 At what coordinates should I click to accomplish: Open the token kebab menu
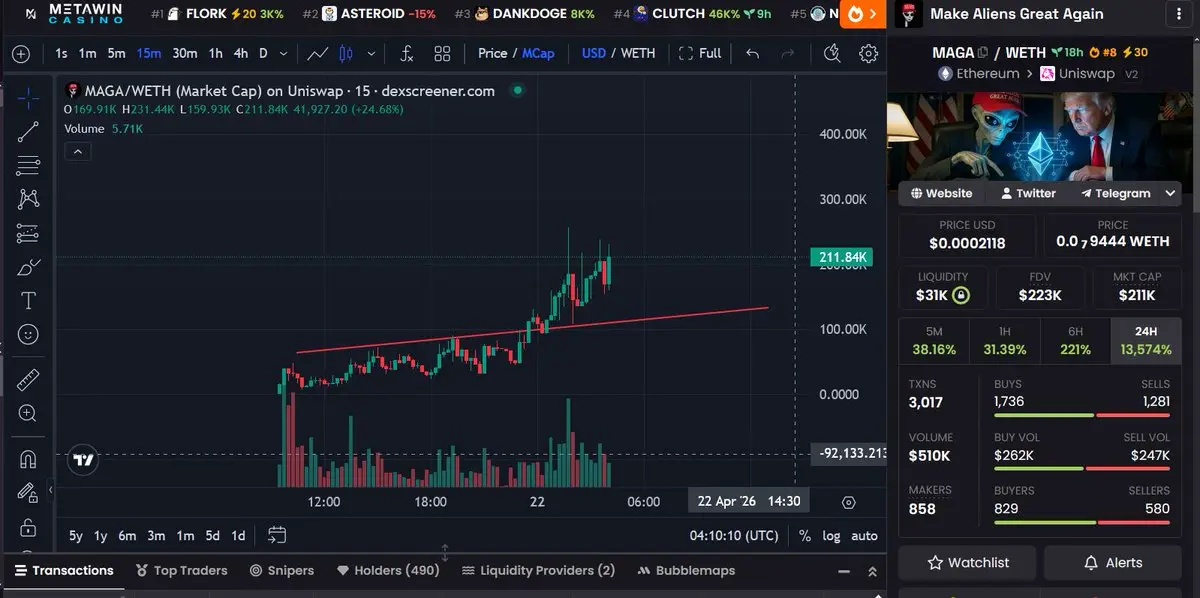(x=1178, y=14)
